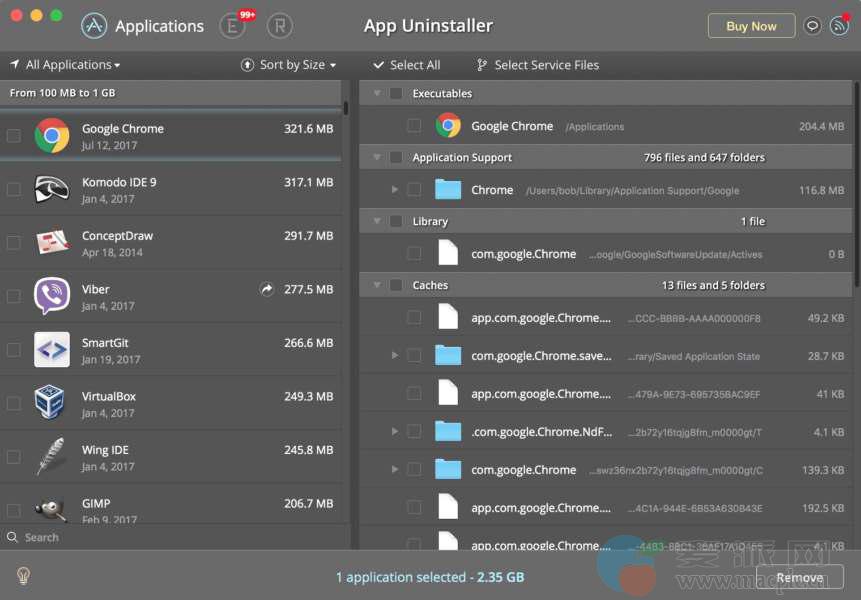Check the Google Chrome application checkbox
This screenshot has width=861, height=600.
pos(14,136)
